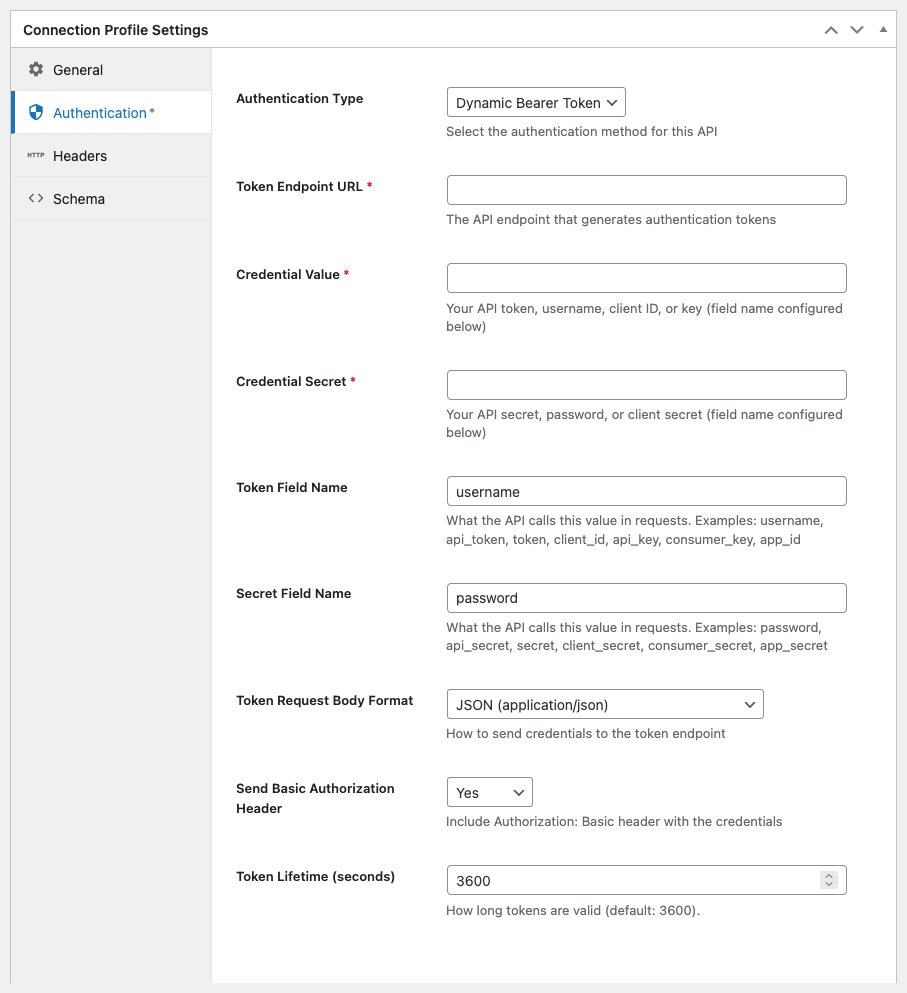Viewport: 907px width, 993px height.
Task: Focus the Credential Value field
Action: pos(647,278)
